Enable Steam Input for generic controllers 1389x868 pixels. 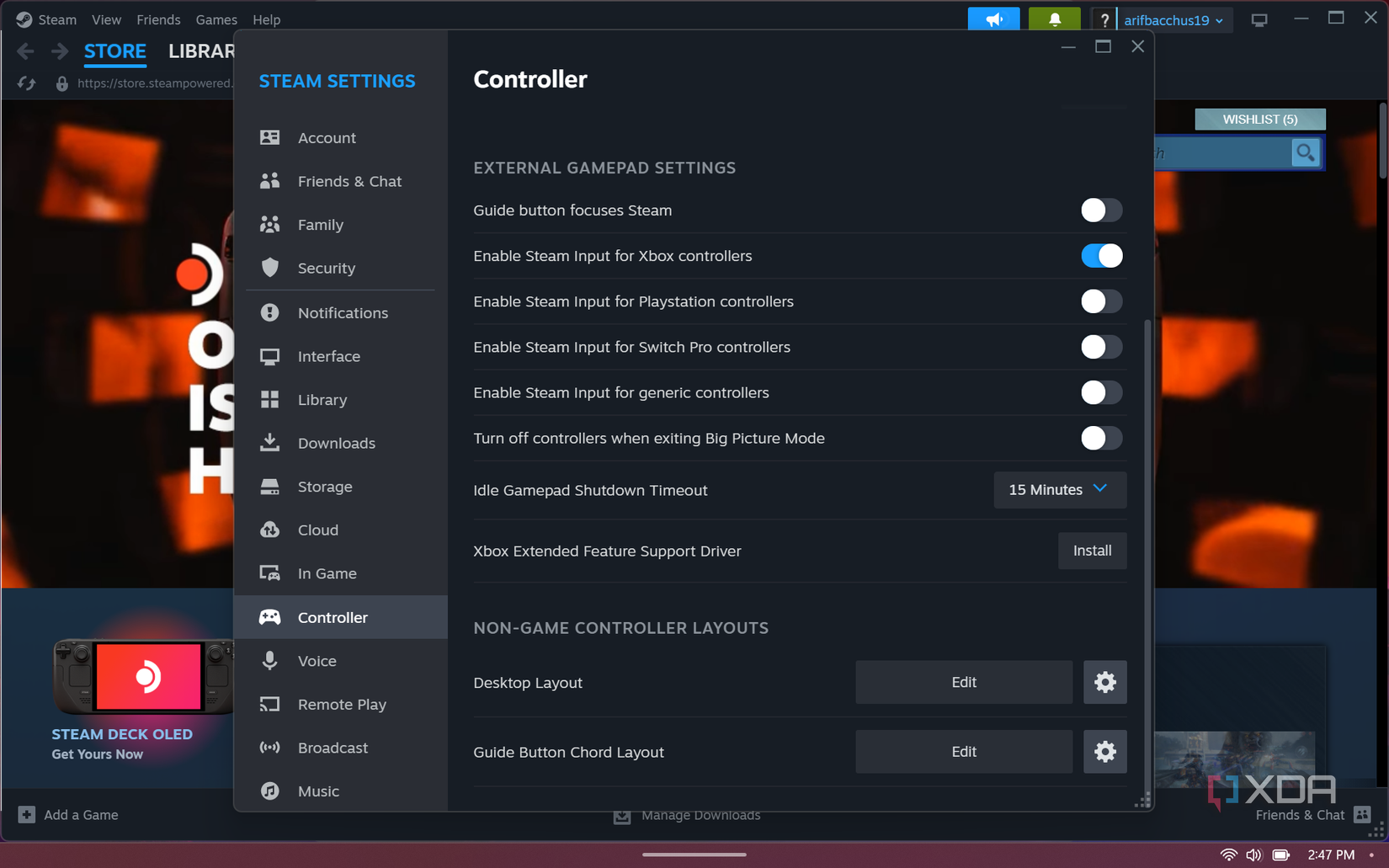(1101, 392)
